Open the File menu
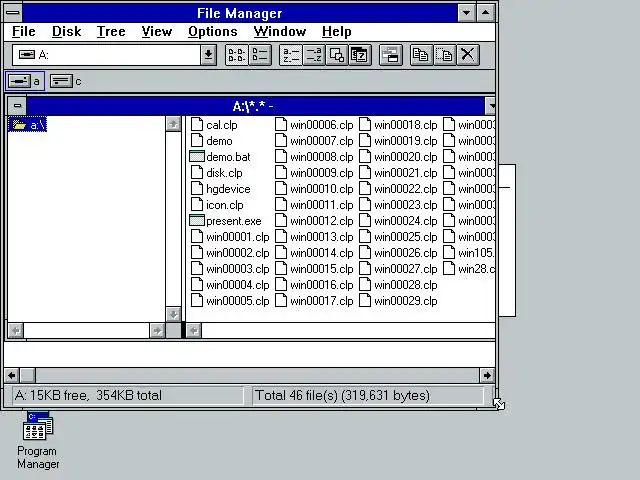 pos(24,31)
